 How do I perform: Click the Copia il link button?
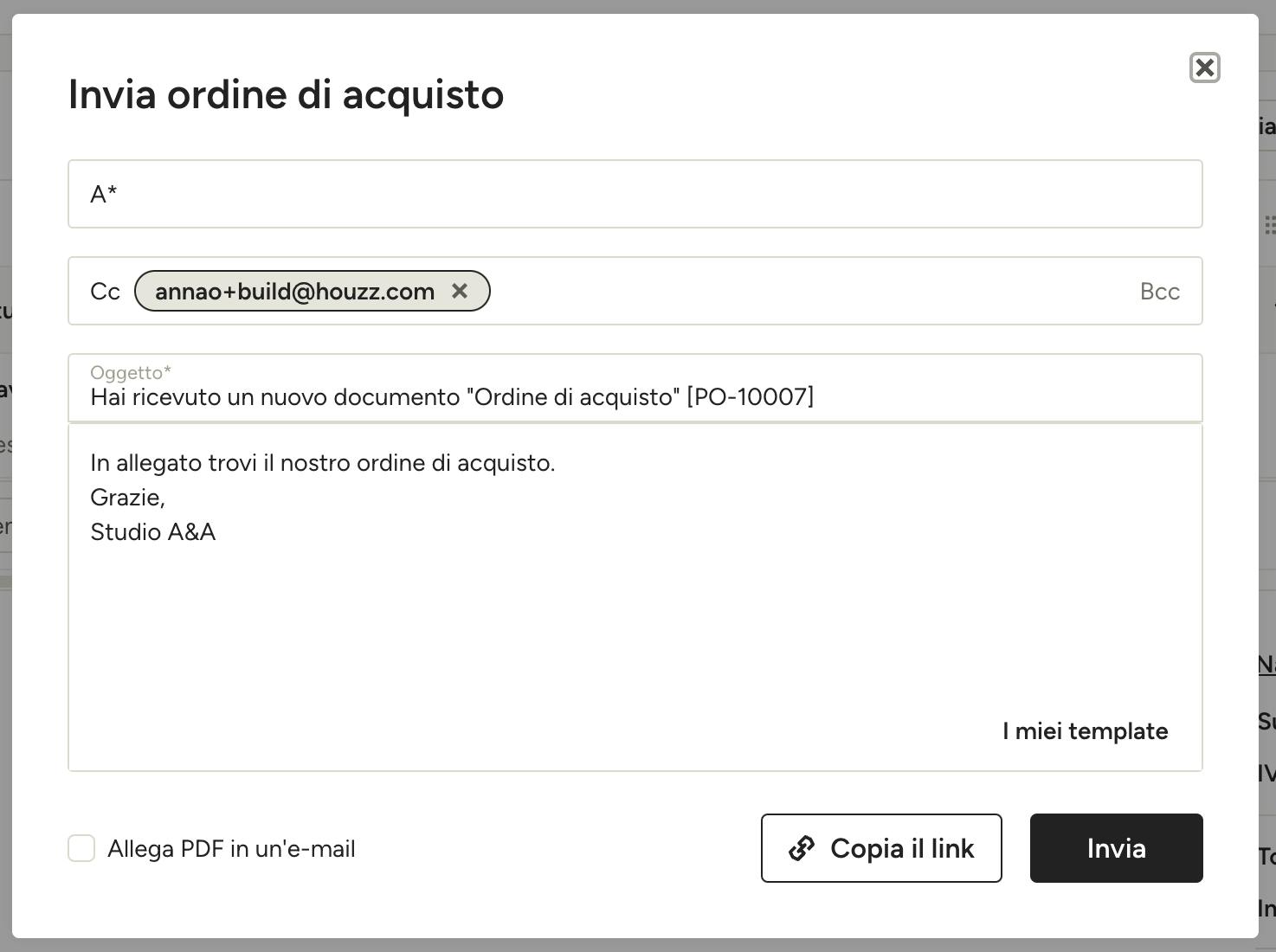click(x=881, y=848)
